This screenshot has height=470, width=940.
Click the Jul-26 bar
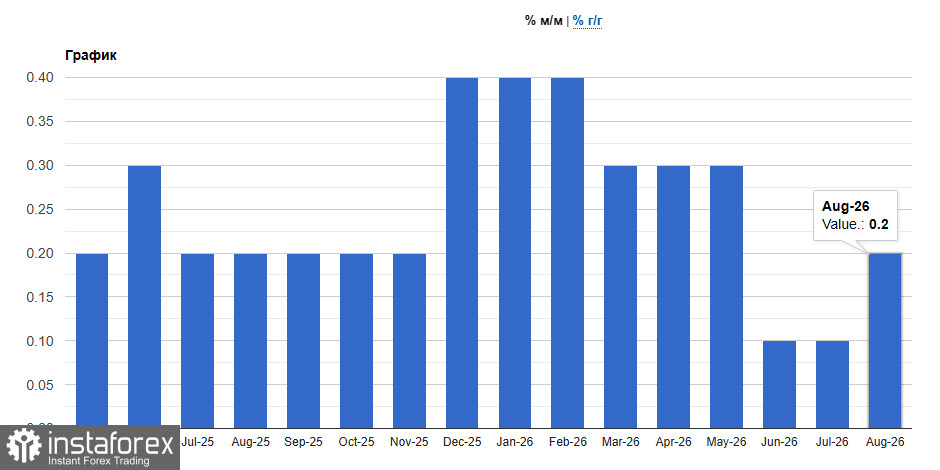click(x=832, y=384)
